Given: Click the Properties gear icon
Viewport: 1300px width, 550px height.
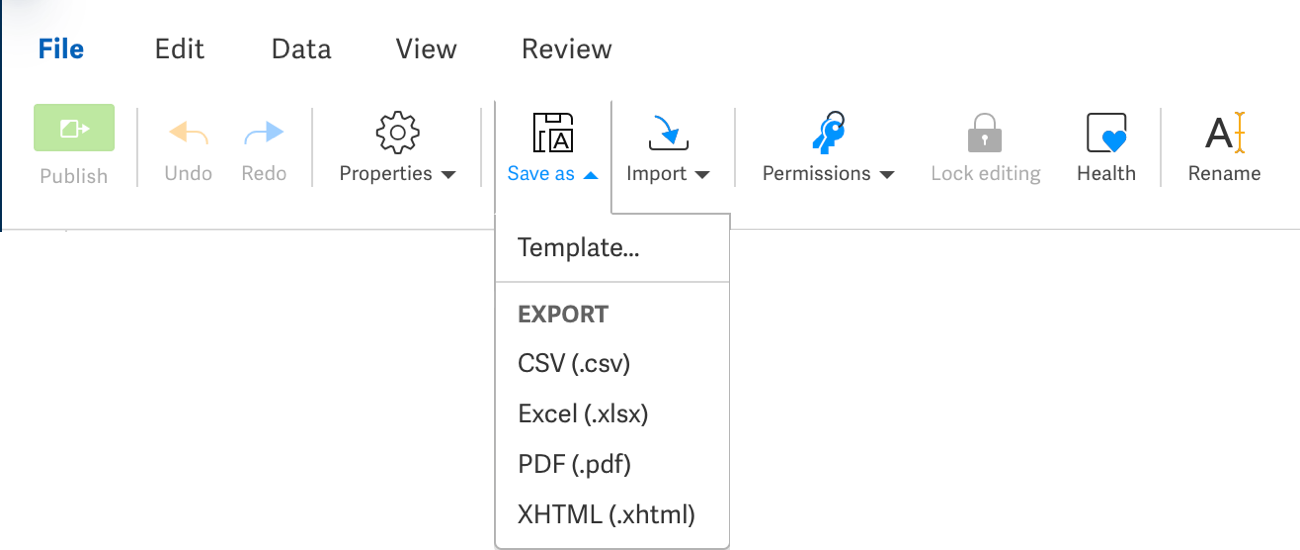Looking at the screenshot, I should pos(397,133).
